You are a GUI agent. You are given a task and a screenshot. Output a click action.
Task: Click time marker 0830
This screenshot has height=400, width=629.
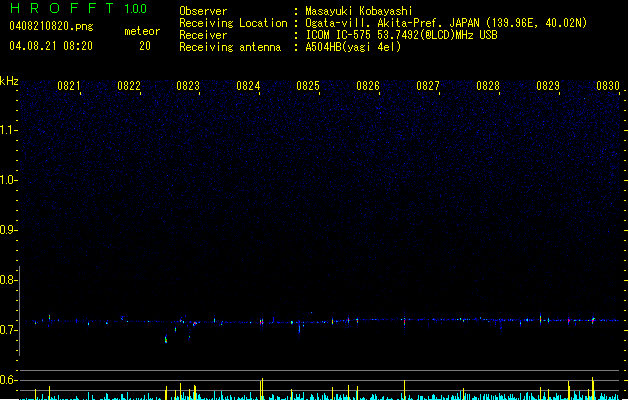[608, 86]
